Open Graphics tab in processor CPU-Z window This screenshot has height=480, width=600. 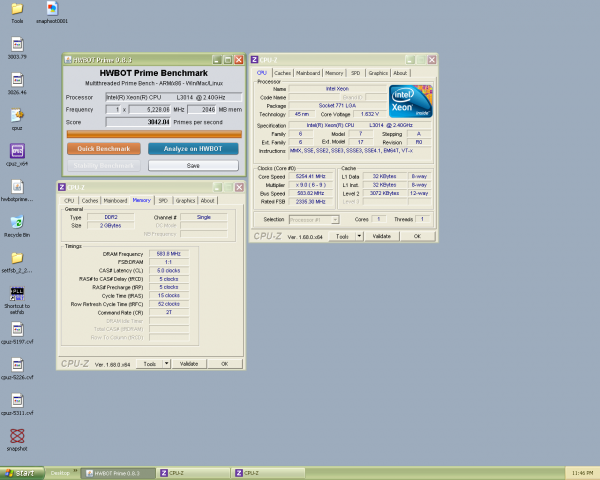pyautogui.click(x=378, y=73)
